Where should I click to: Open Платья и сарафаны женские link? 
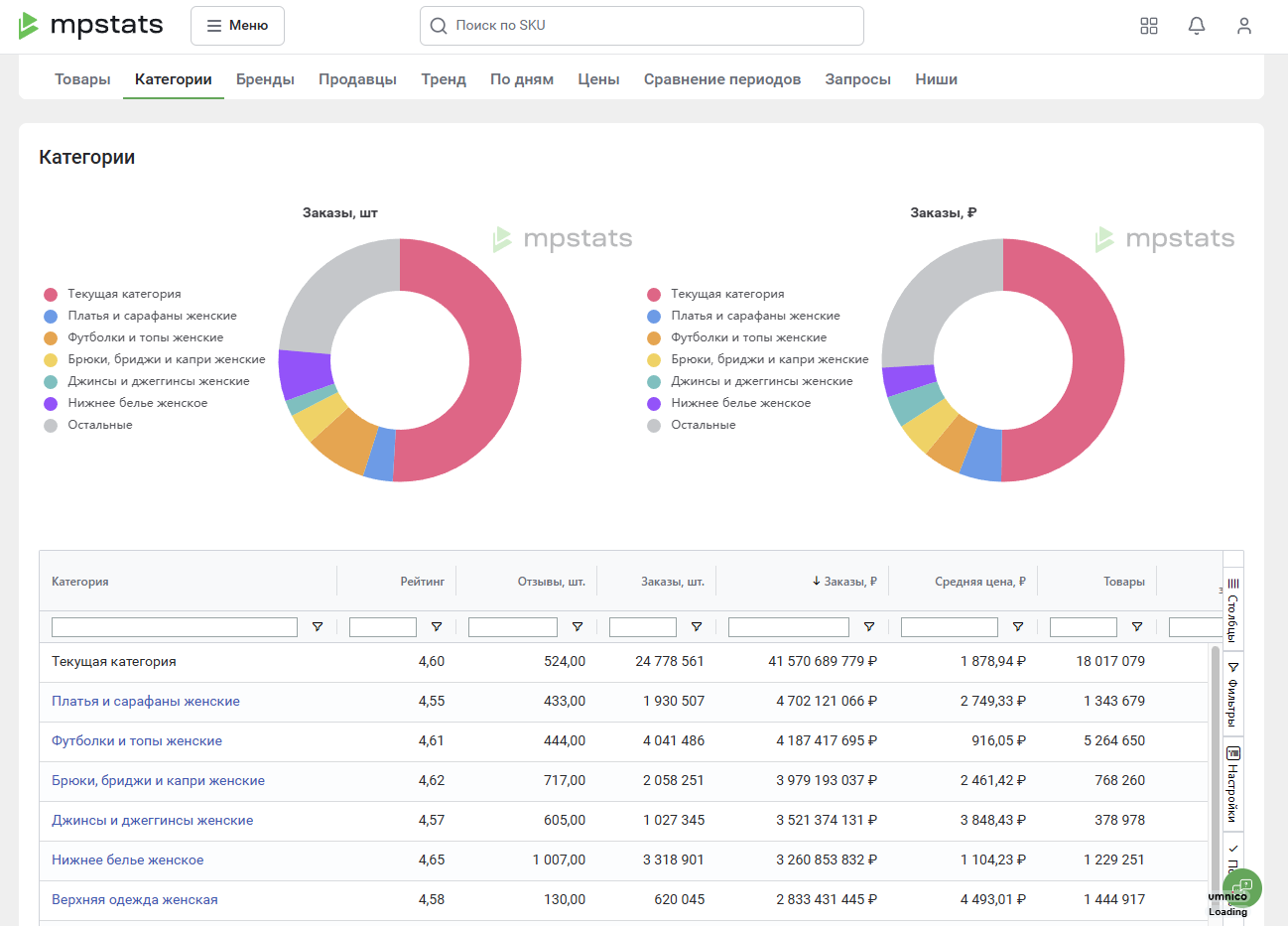[x=146, y=701]
